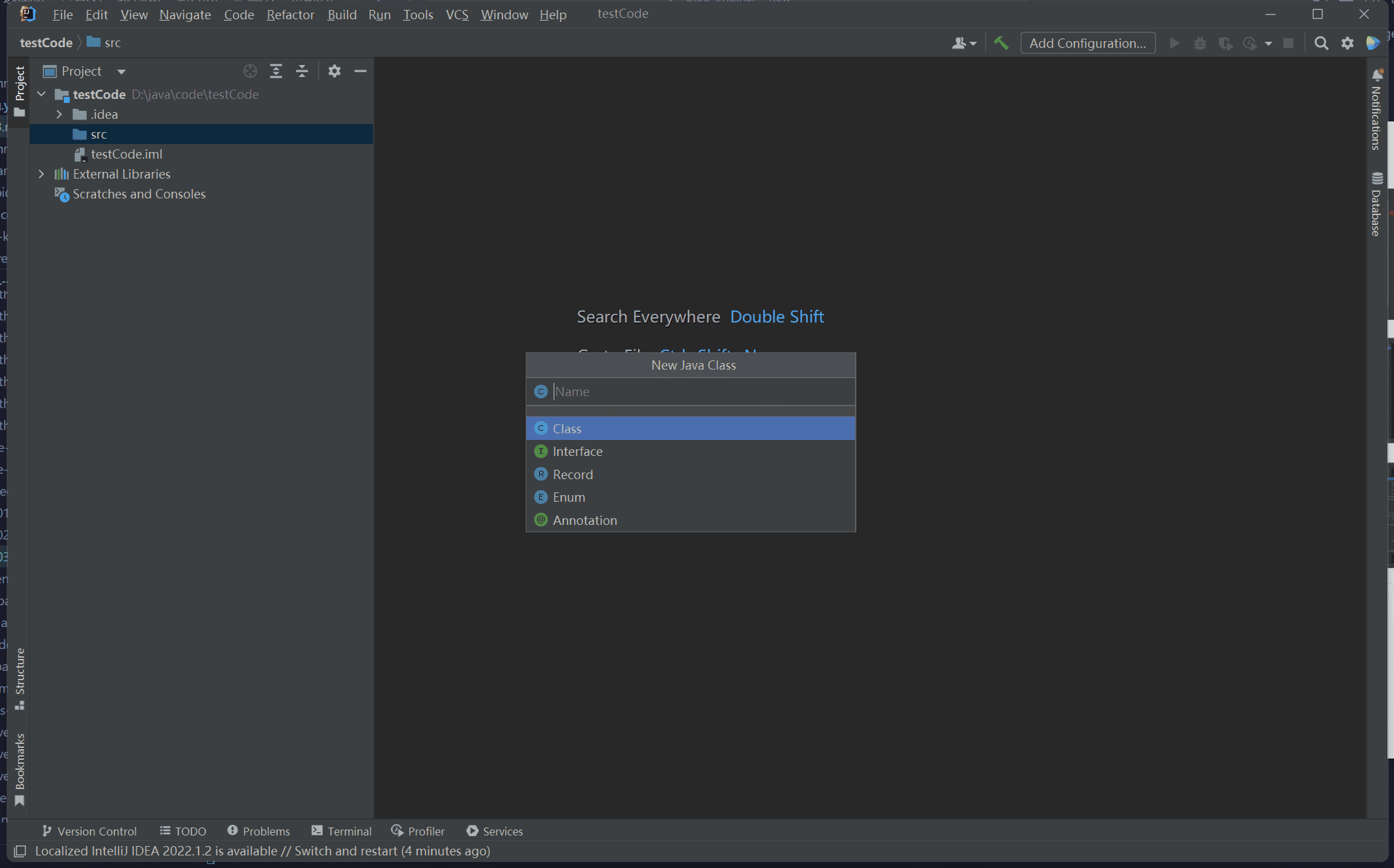Open the Bookmarks tool window tab
This screenshot has height=868, width=1394.
pyautogui.click(x=20, y=769)
